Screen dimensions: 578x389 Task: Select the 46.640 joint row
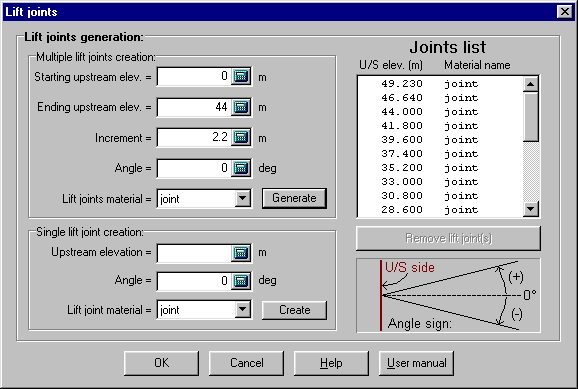click(x=440, y=98)
